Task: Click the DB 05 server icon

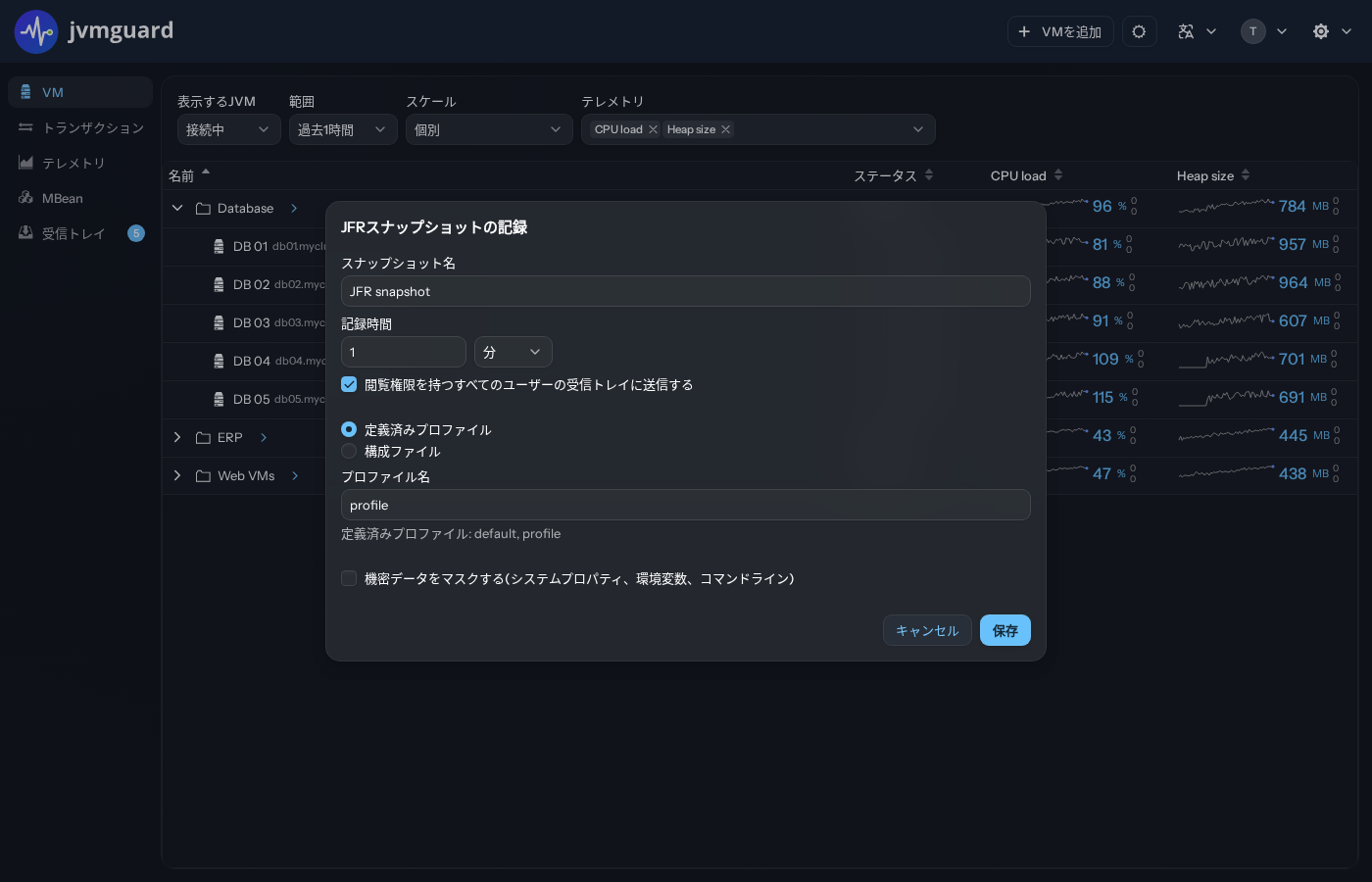Action: tap(219, 400)
